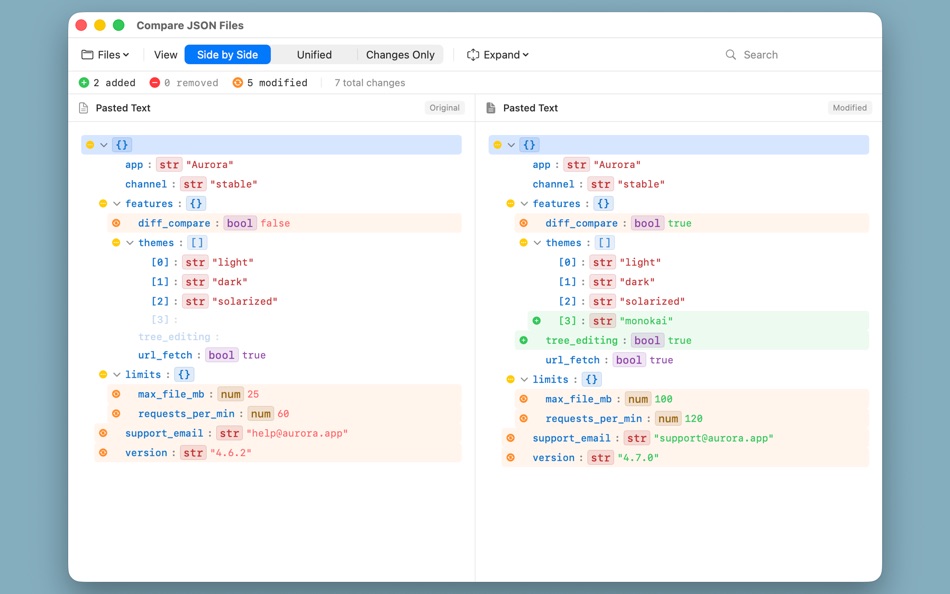Click num type badge beside value 100
The height and width of the screenshot is (594, 950).
click(x=638, y=399)
